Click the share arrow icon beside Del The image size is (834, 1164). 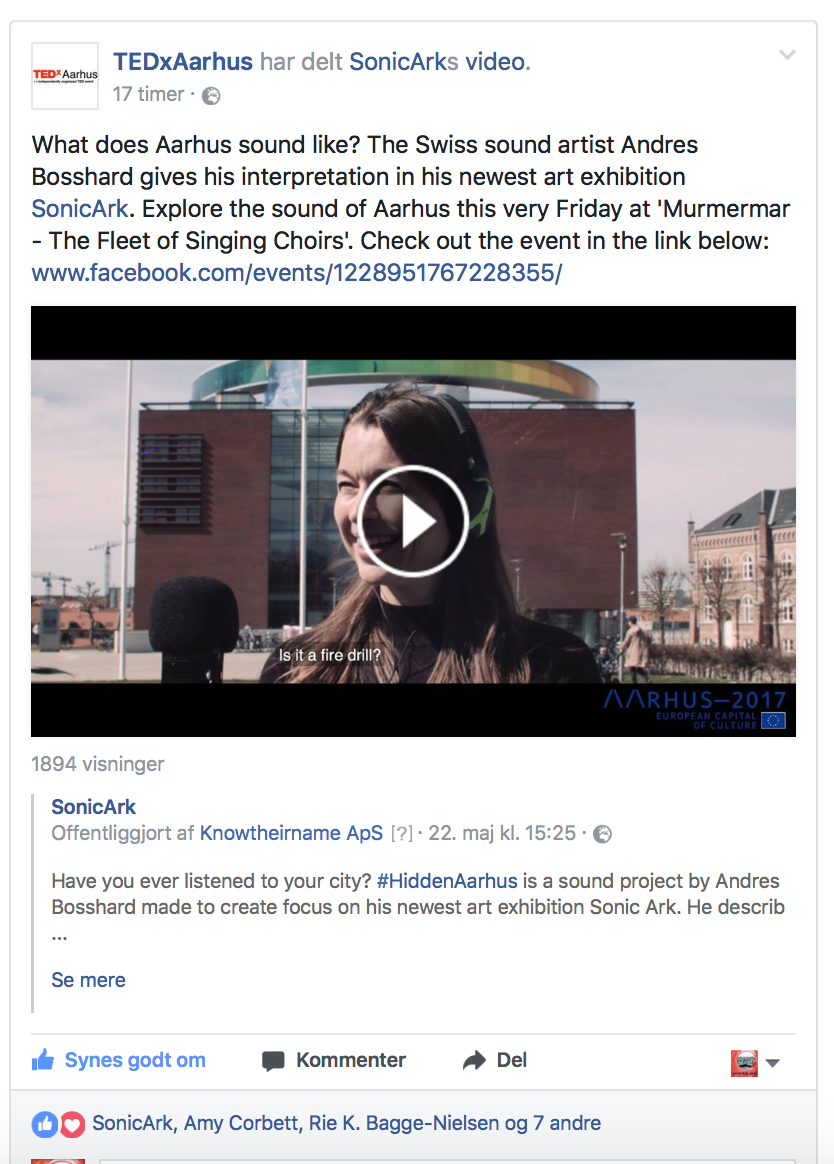click(474, 1061)
